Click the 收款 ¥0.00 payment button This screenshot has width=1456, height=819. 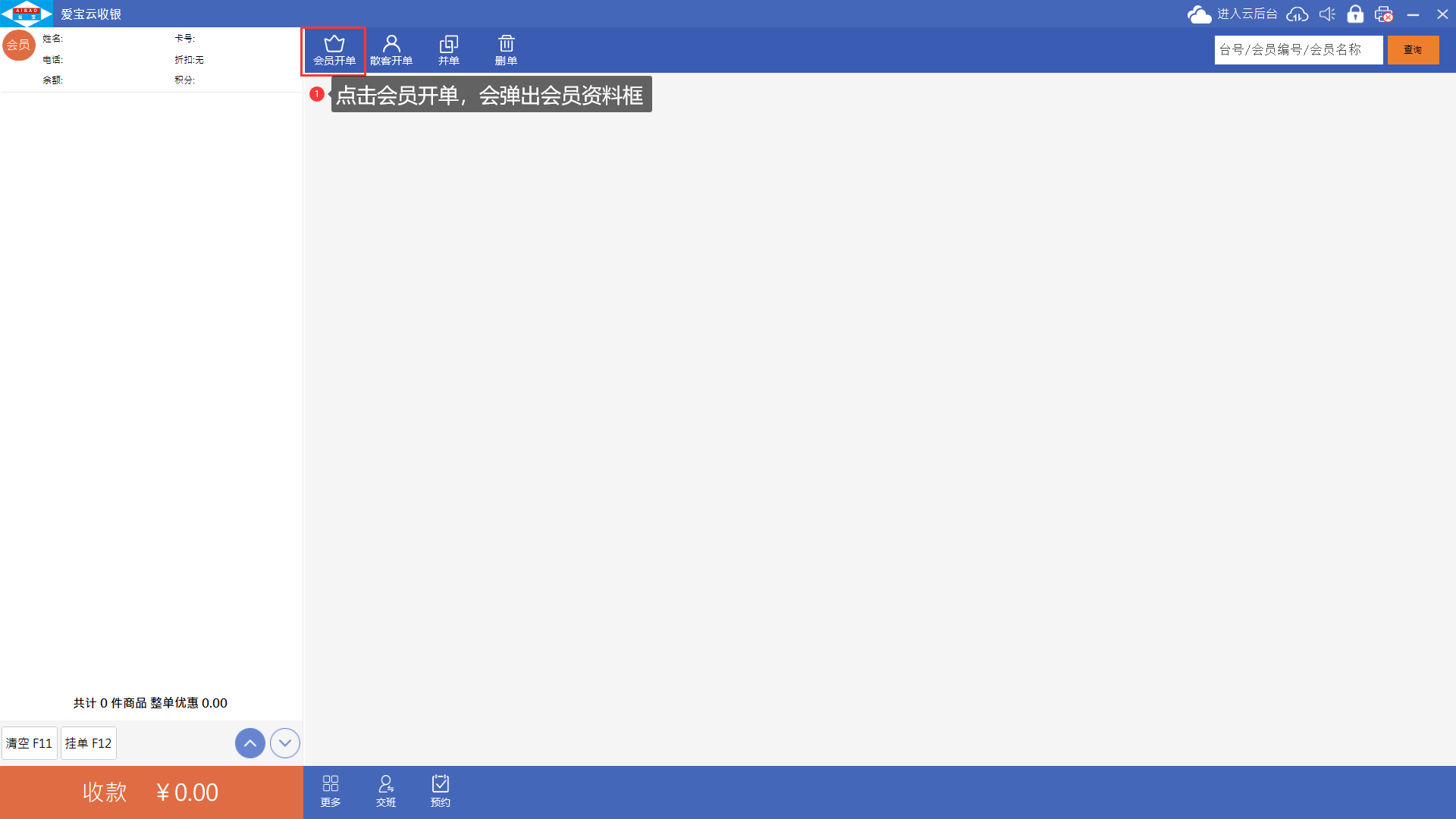[151, 792]
